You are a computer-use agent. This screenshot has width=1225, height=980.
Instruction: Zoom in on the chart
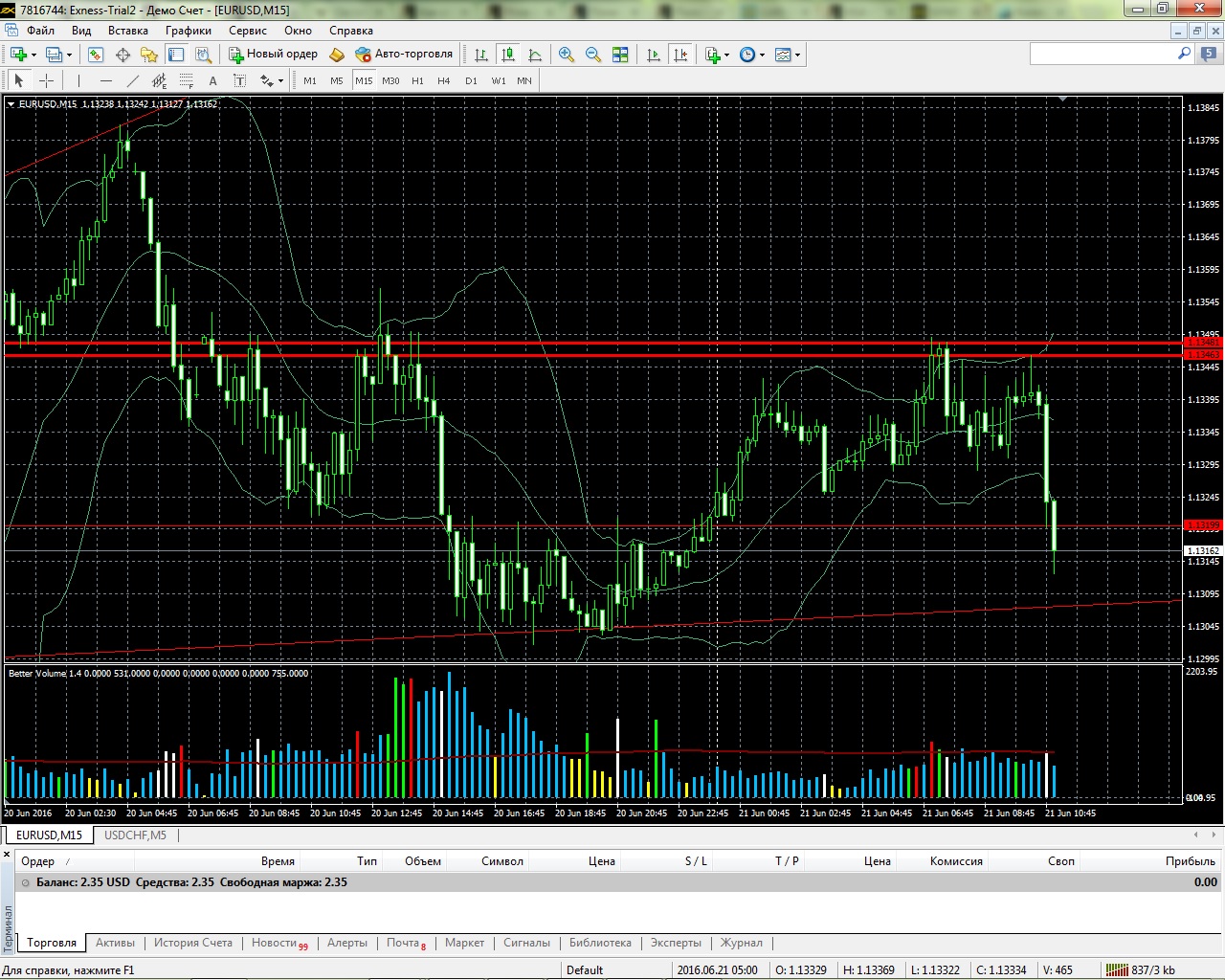pos(567,55)
